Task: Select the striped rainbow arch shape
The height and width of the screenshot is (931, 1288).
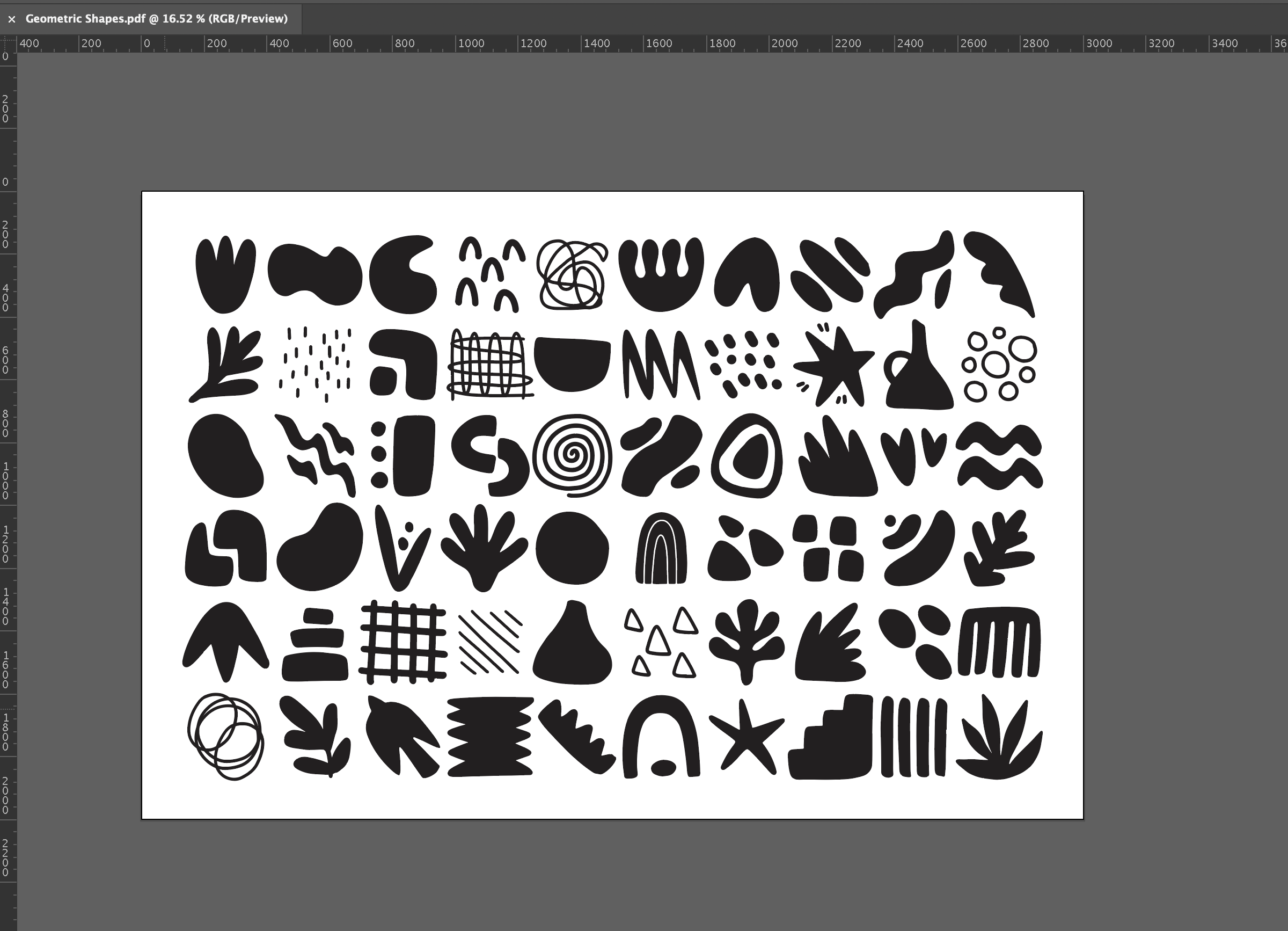Action: click(x=661, y=549)
